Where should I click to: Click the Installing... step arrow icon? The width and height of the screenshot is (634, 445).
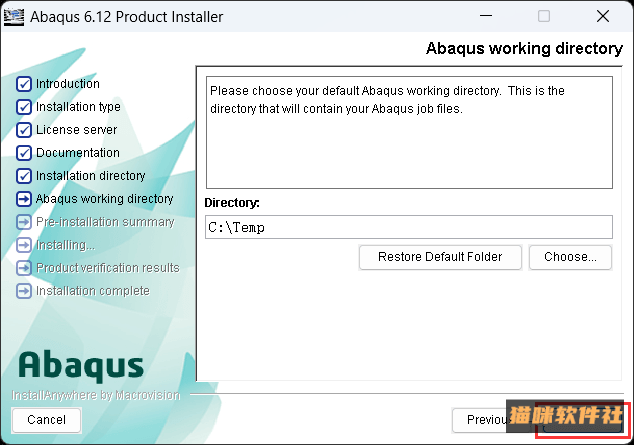(24, 245)
